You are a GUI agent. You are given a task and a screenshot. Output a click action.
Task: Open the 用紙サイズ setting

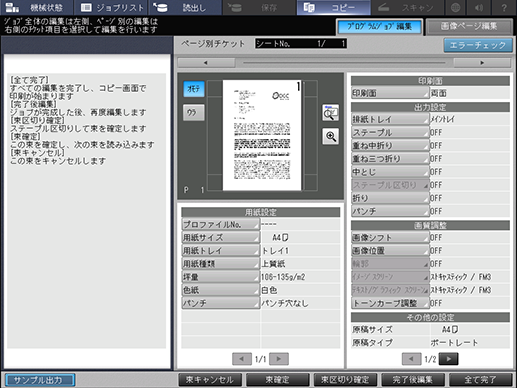click(x=220, y=237)
